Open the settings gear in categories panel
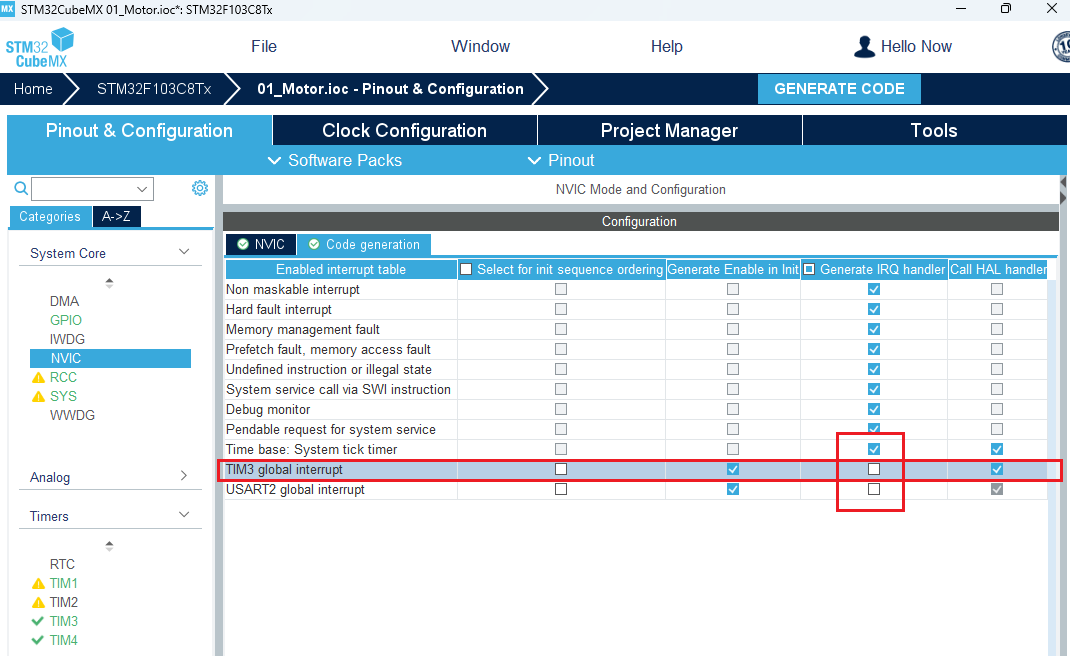This screenshot has width=1070, height=656. pos(200,188)
